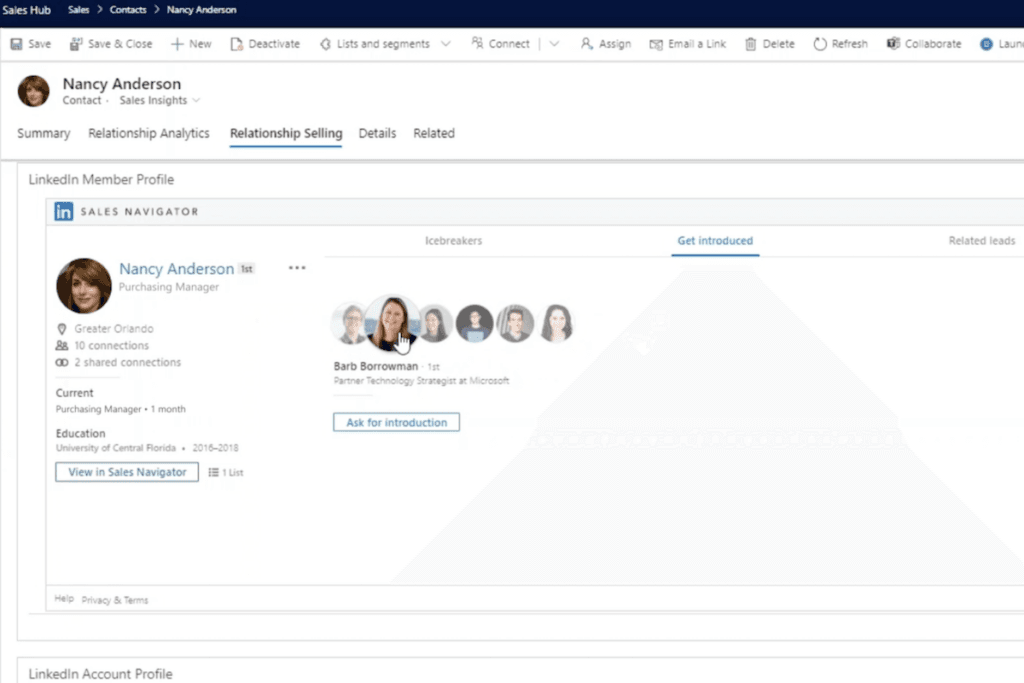Select the first connection avatar with glasses
Image resolution: width=1024 pixels, height=683 pixels.
(x=349, y=323)
